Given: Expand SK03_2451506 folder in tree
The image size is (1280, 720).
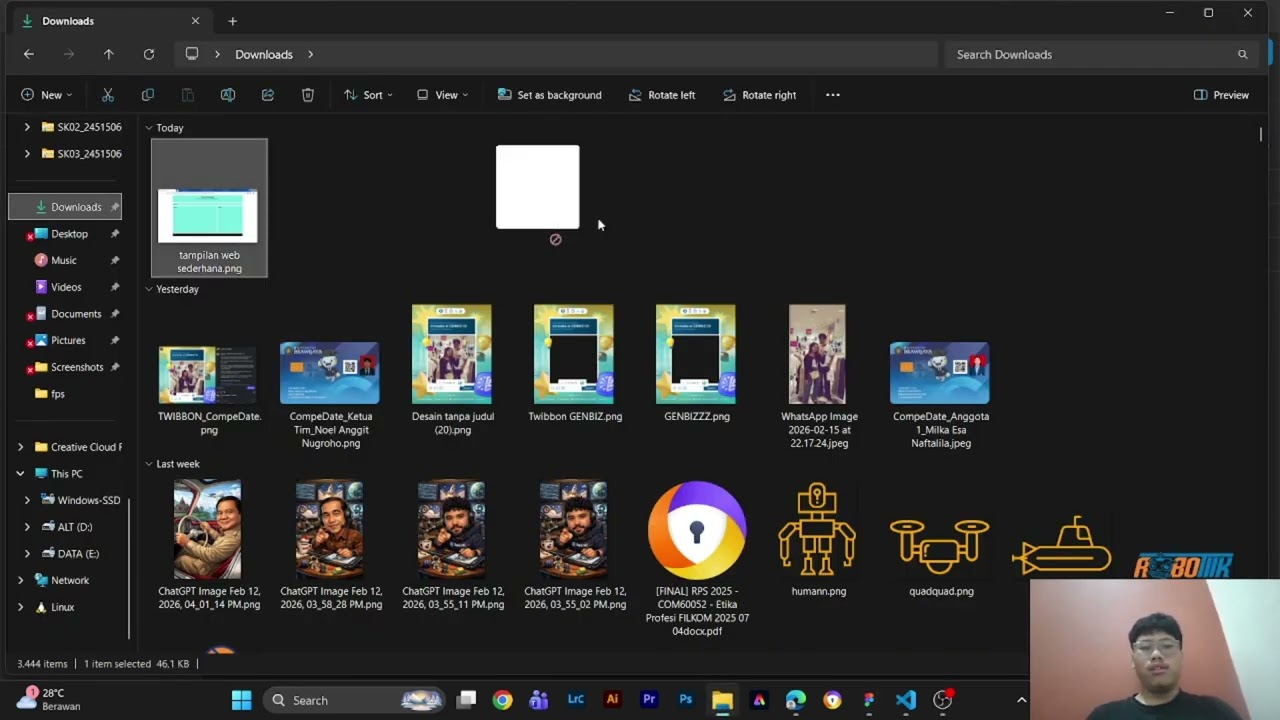Looking at the screenshot, I should pyautogui.click(x=27, y=154).
